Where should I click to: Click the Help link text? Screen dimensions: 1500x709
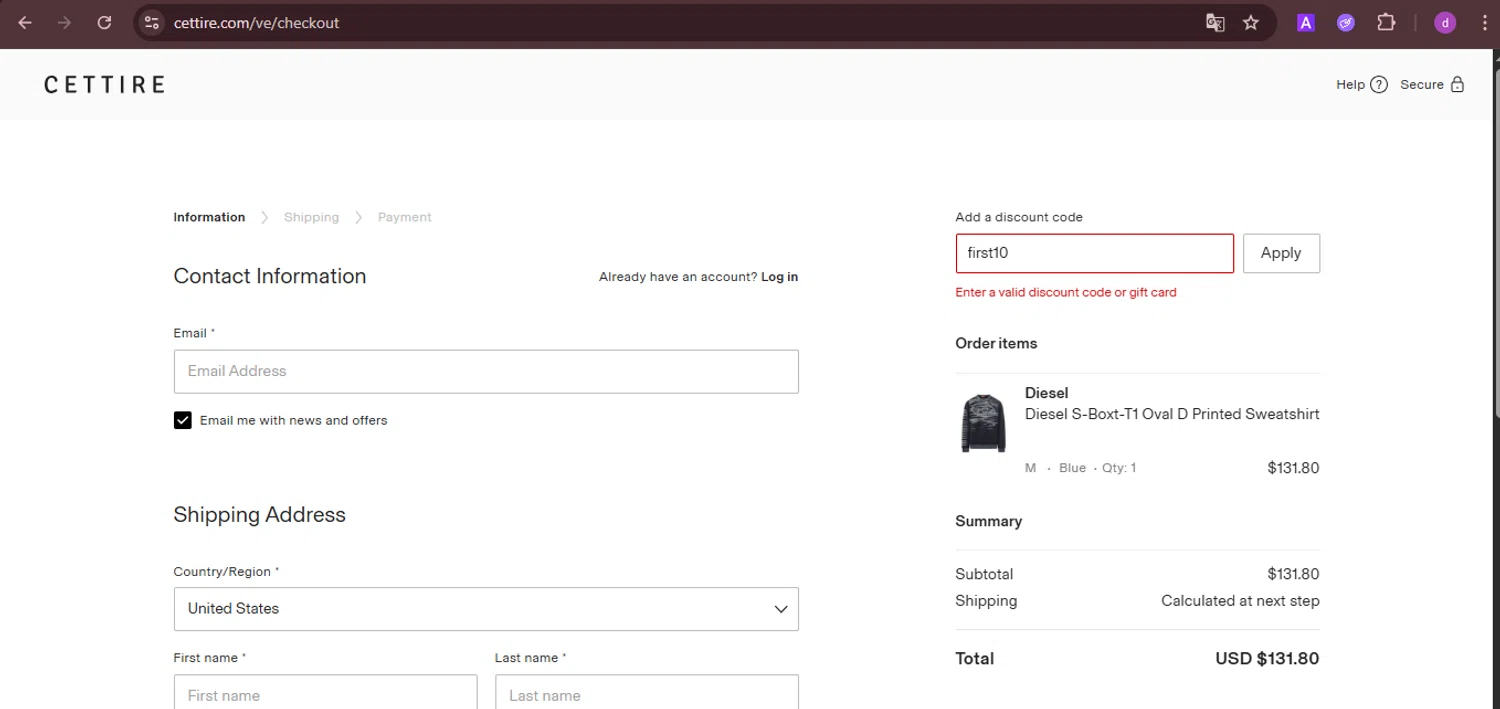pos(1350,85)
